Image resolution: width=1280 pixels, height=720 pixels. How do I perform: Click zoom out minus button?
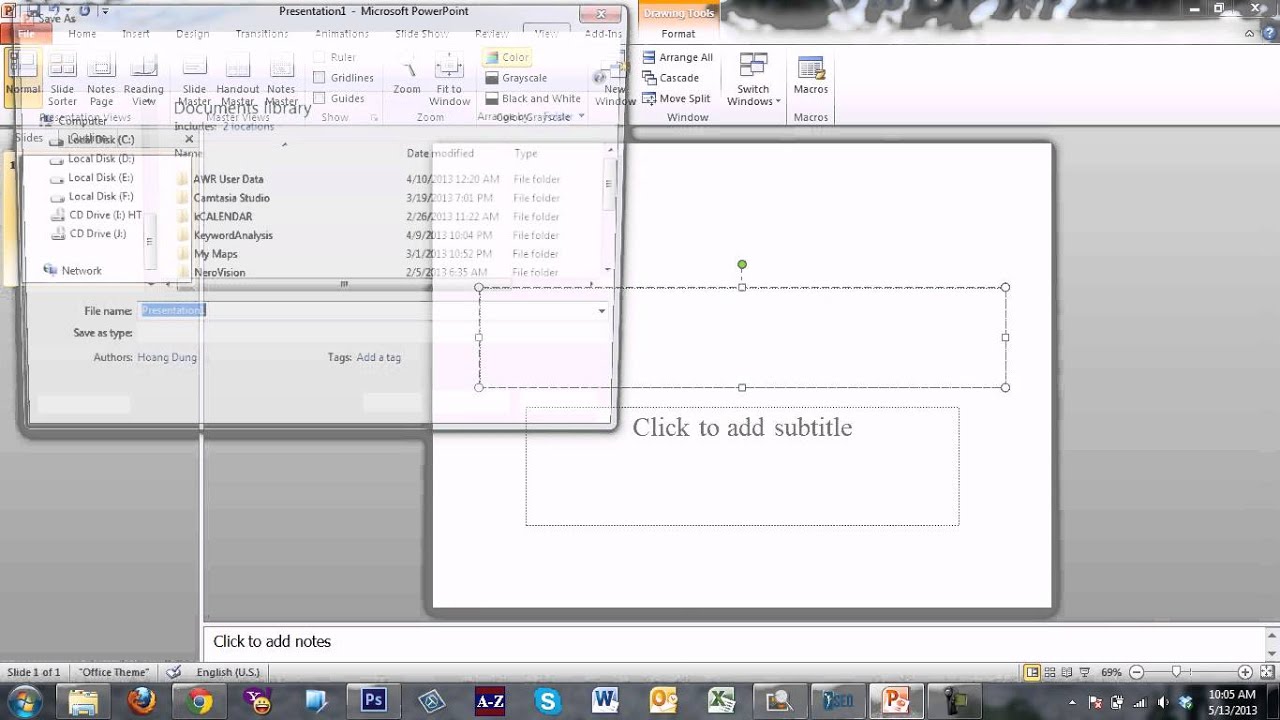pos(1136,672)
